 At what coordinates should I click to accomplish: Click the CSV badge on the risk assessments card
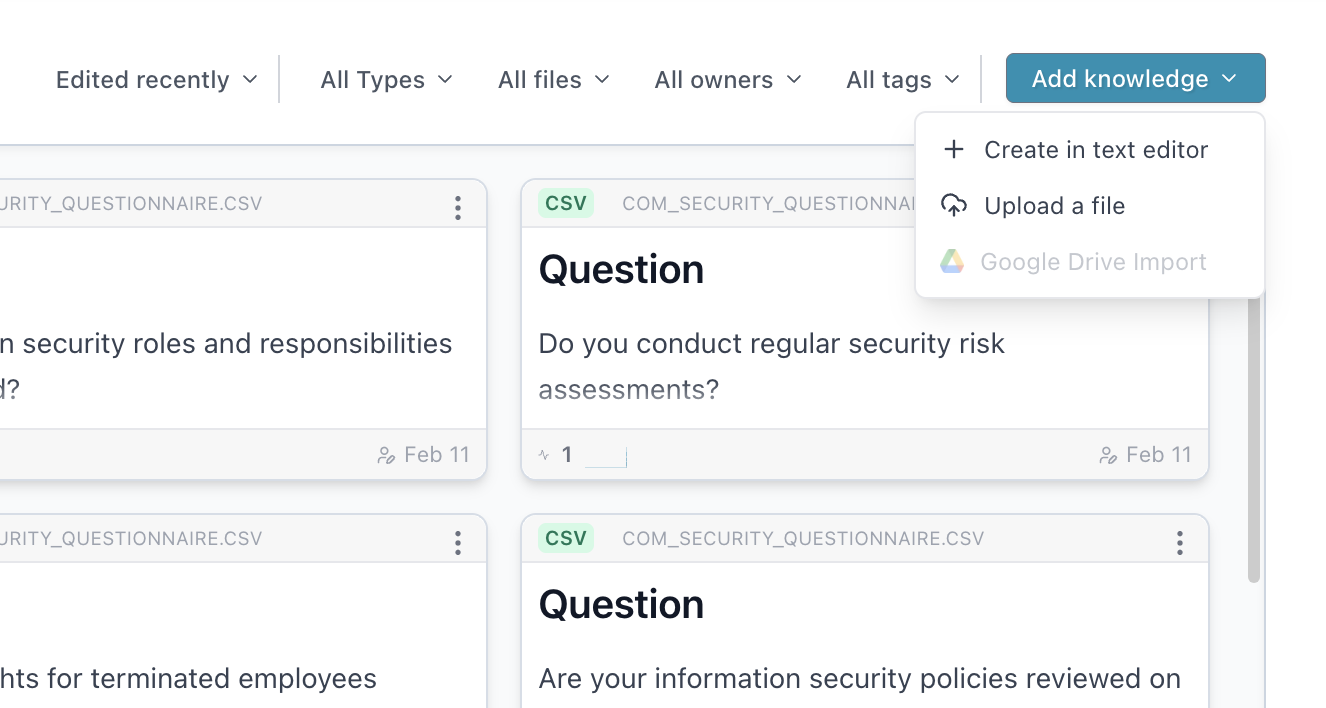565,202
